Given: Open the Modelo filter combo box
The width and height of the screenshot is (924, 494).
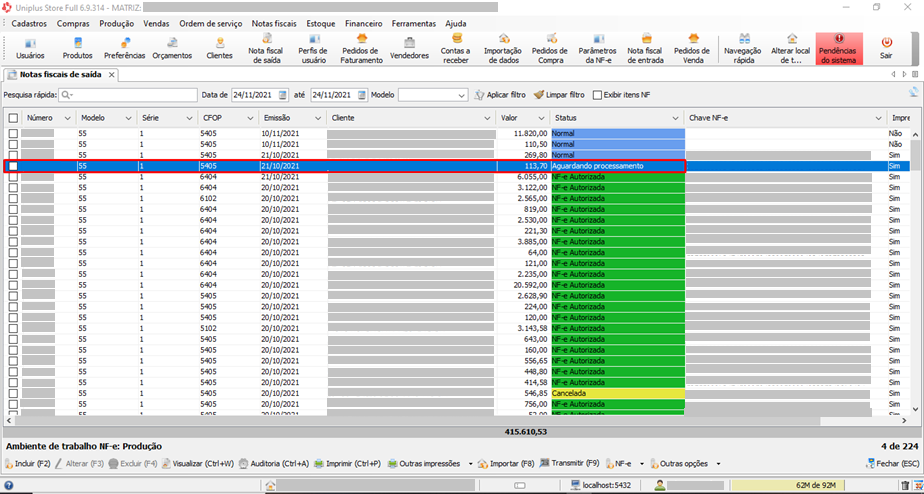Looking at the screenshot, I should pos(433,95).
